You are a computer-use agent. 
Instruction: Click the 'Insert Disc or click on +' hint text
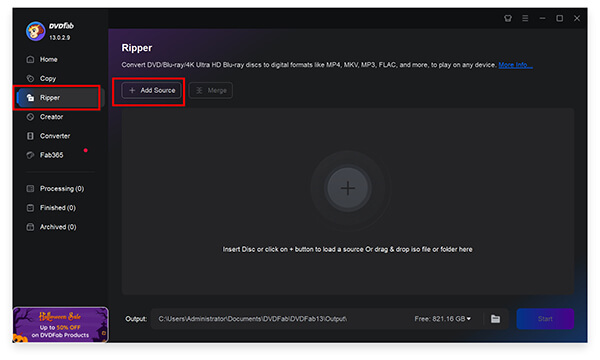pos(347,249)
